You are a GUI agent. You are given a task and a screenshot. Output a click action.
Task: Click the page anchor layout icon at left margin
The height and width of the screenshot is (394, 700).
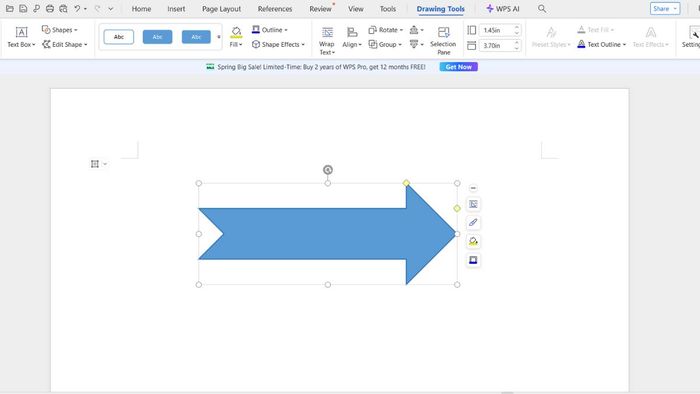[x=95, y=164]
